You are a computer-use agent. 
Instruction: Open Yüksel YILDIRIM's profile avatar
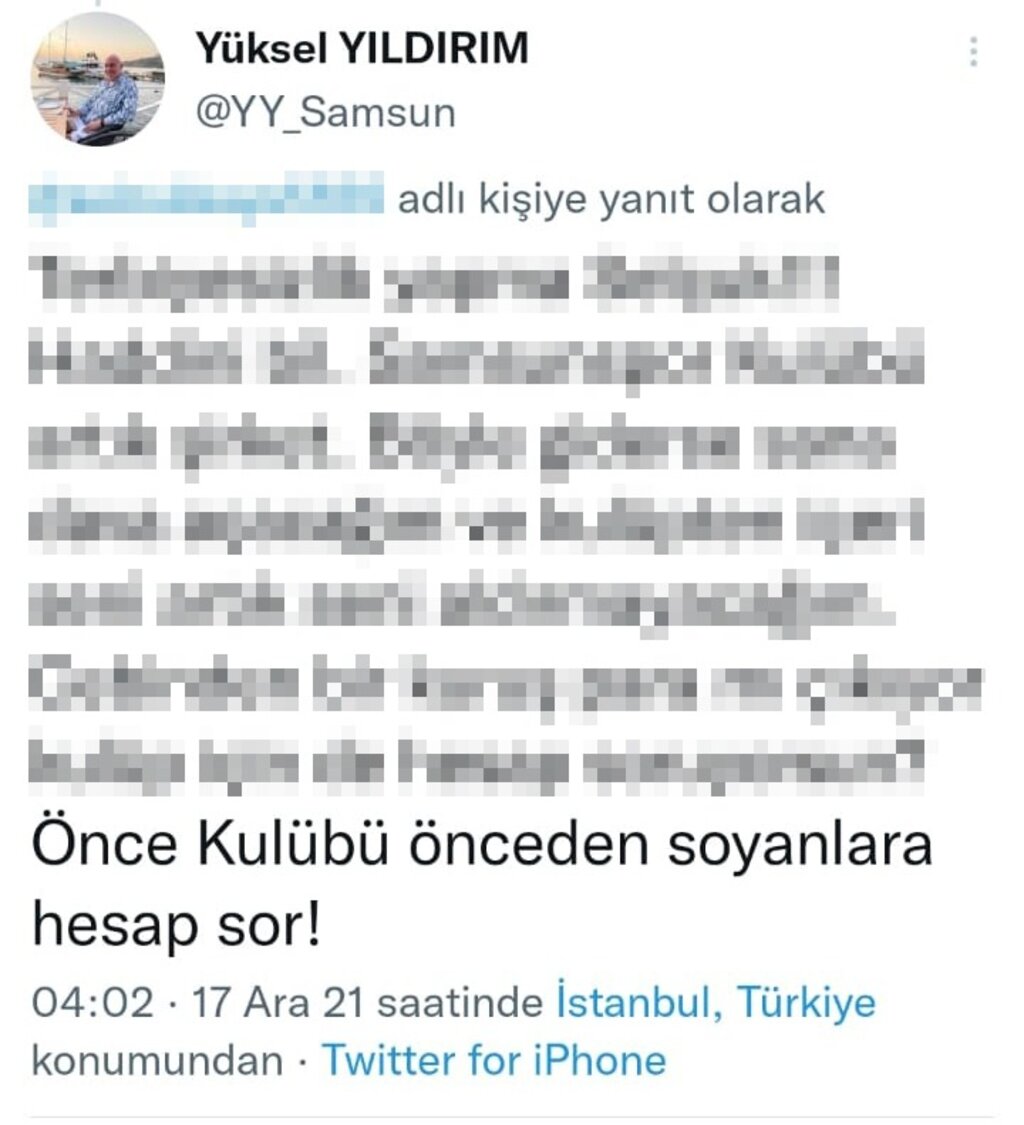(98, 80)
